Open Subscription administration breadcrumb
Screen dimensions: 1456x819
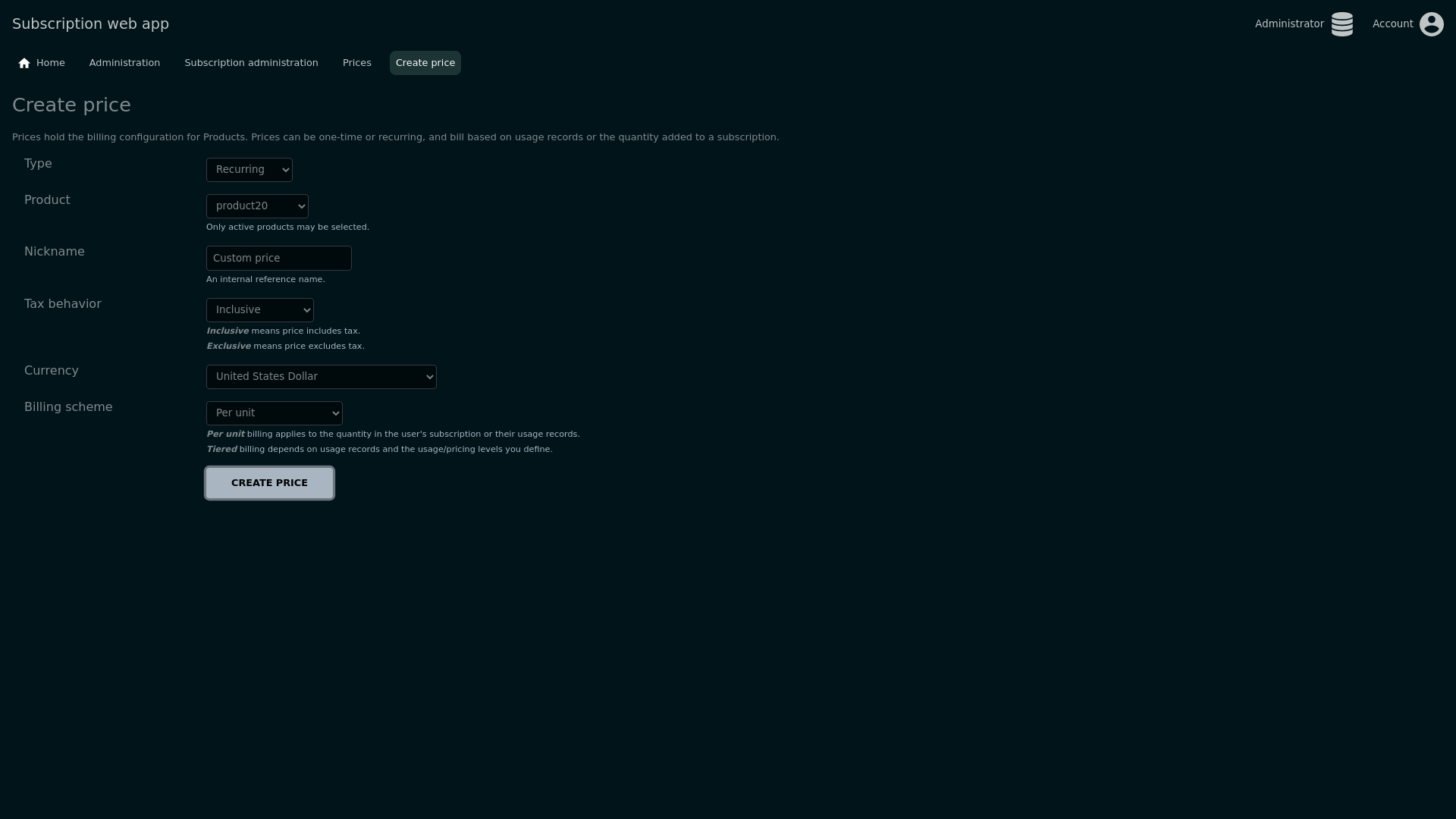click(x=251, y=63)
